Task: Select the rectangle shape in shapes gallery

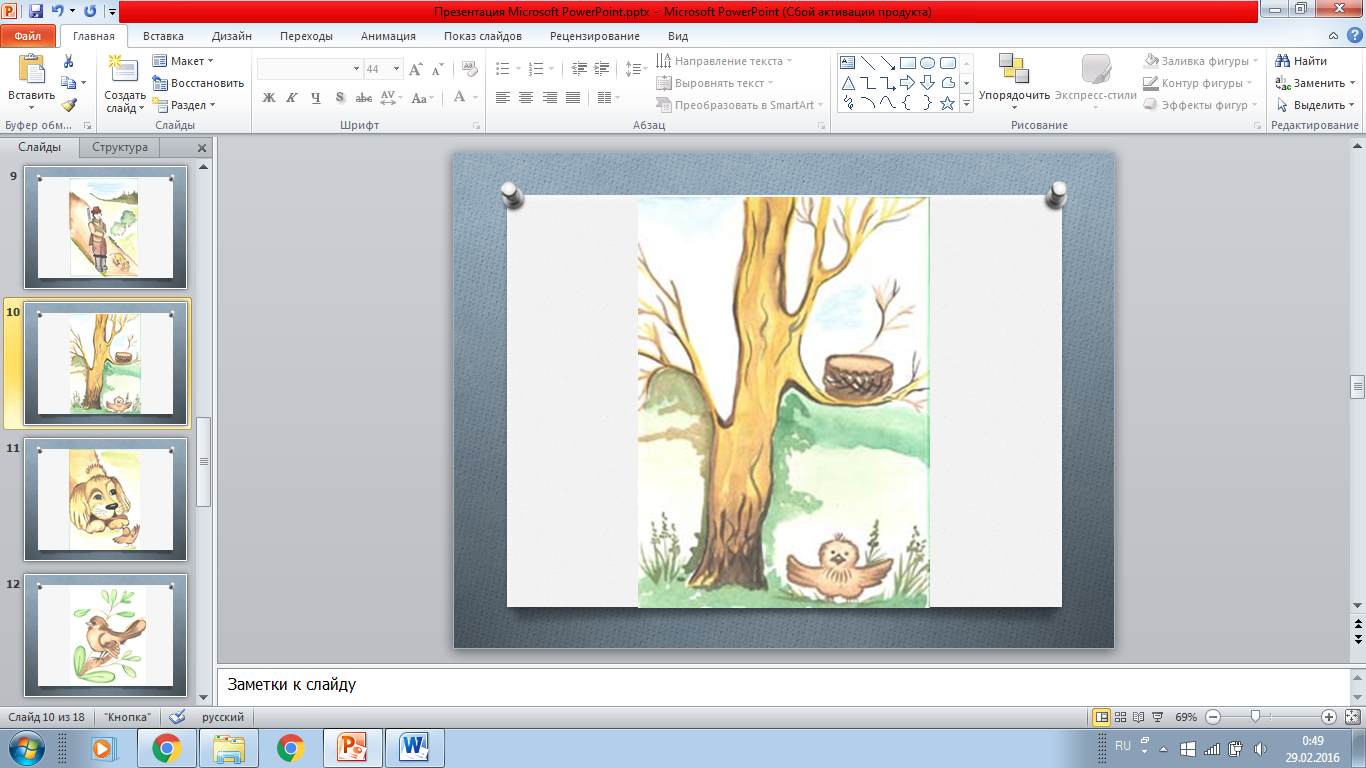Action: [907, 63]
